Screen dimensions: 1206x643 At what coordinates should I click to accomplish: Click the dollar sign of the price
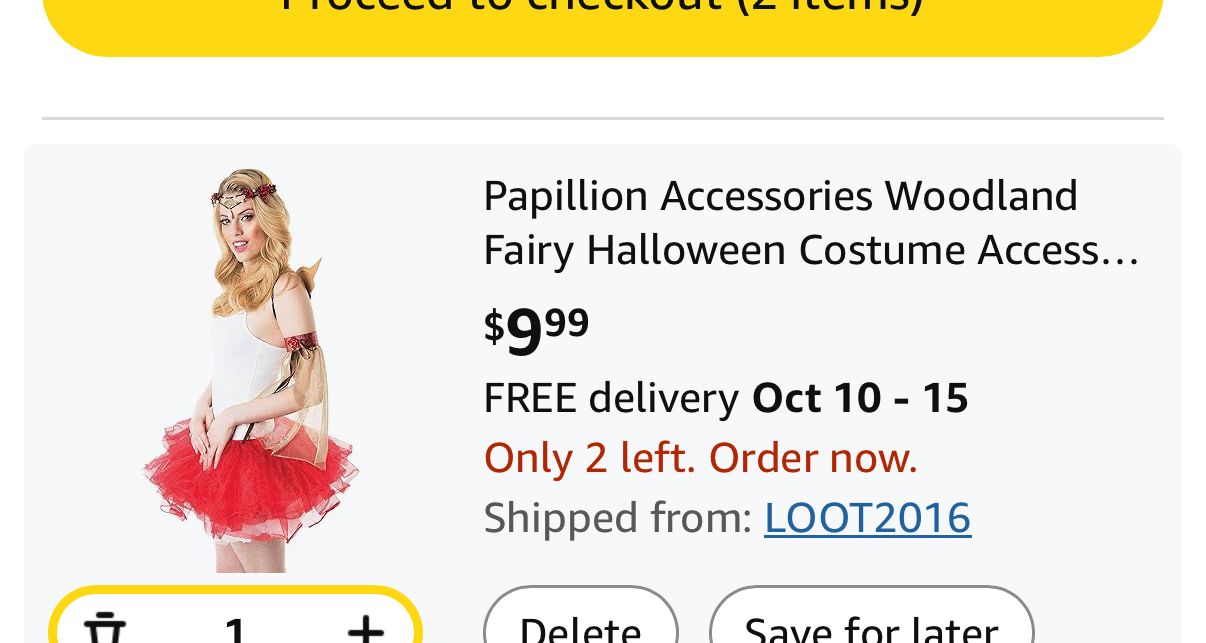[494, 326]
